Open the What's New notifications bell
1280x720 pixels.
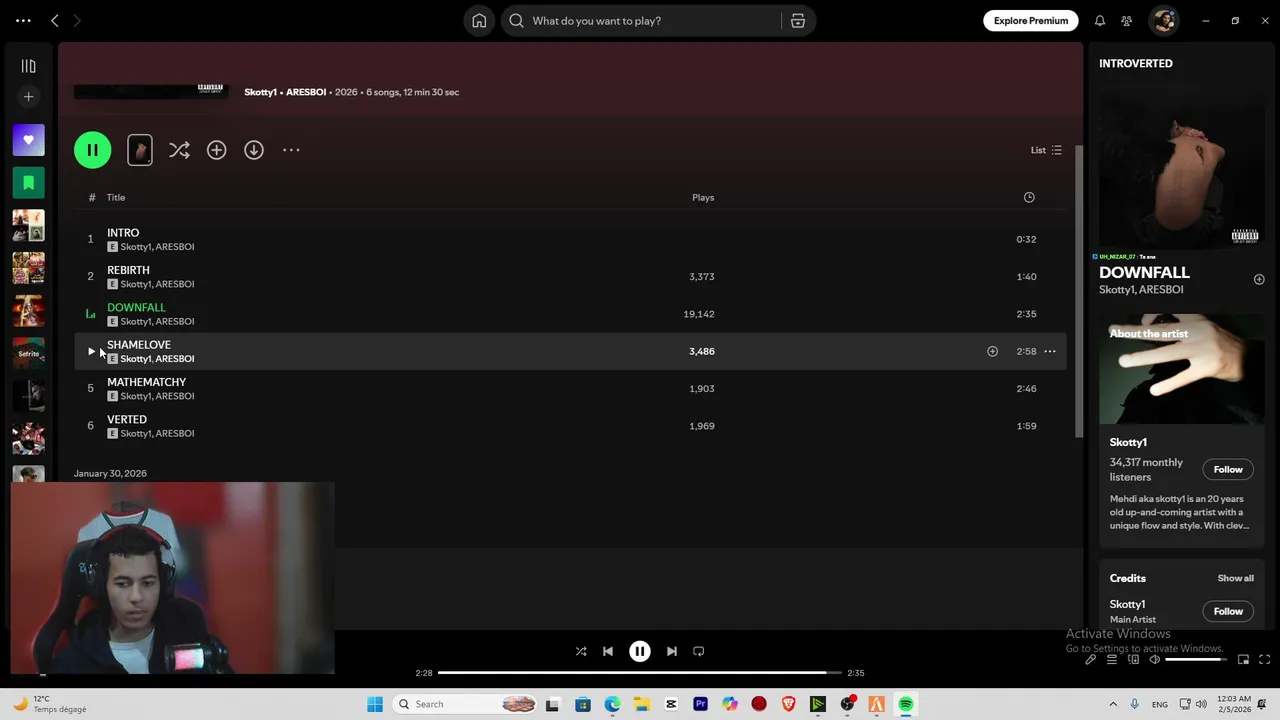click(x=1100, y=21)
